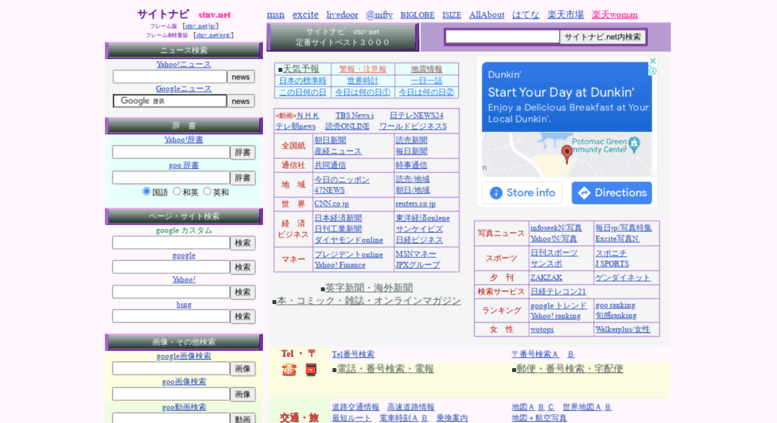Open the google トレンド link

(558, 306)
